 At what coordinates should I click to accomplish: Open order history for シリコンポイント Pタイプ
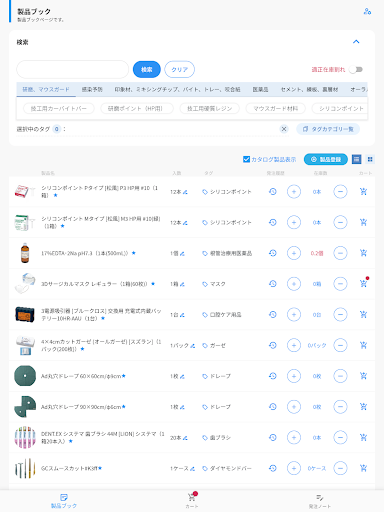(273, 192)
